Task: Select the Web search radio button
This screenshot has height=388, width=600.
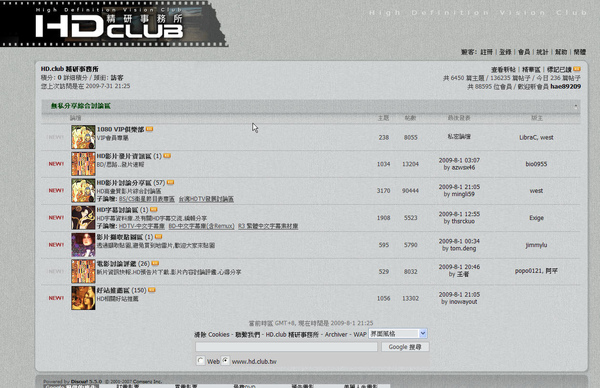Action: (x=200, y=360)
